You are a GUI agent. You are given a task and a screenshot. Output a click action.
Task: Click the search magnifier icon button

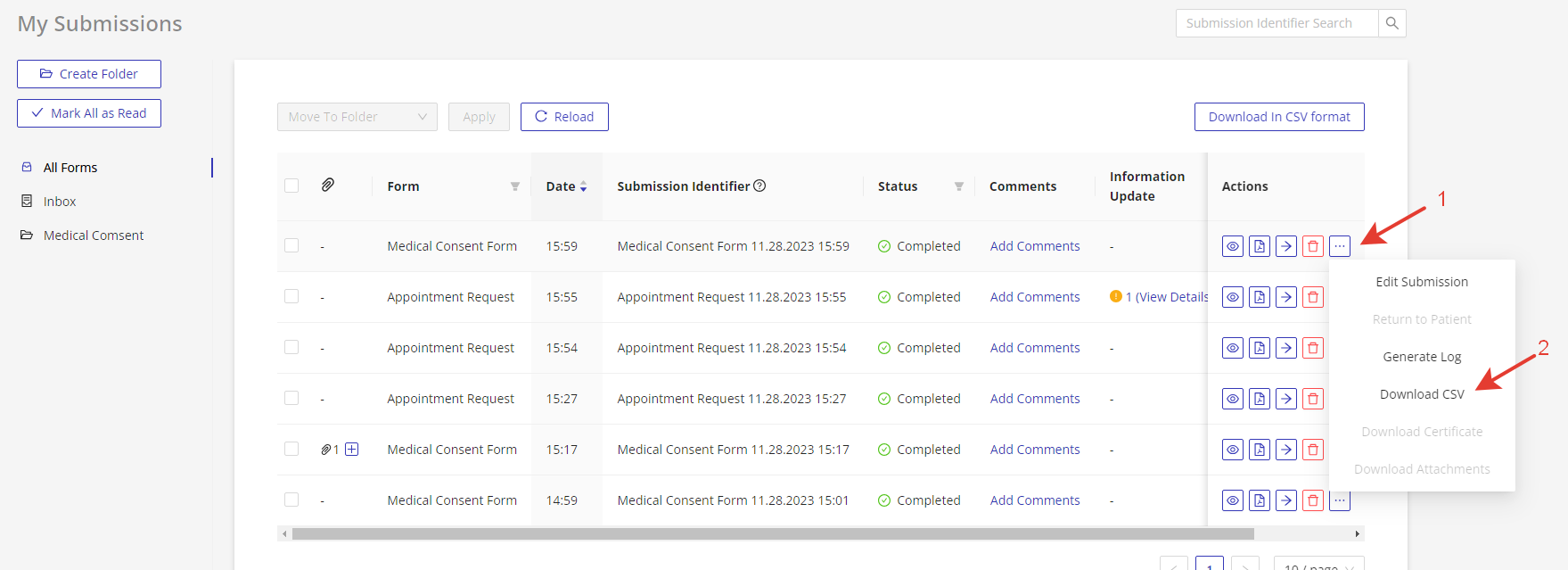pos(1391,23)
